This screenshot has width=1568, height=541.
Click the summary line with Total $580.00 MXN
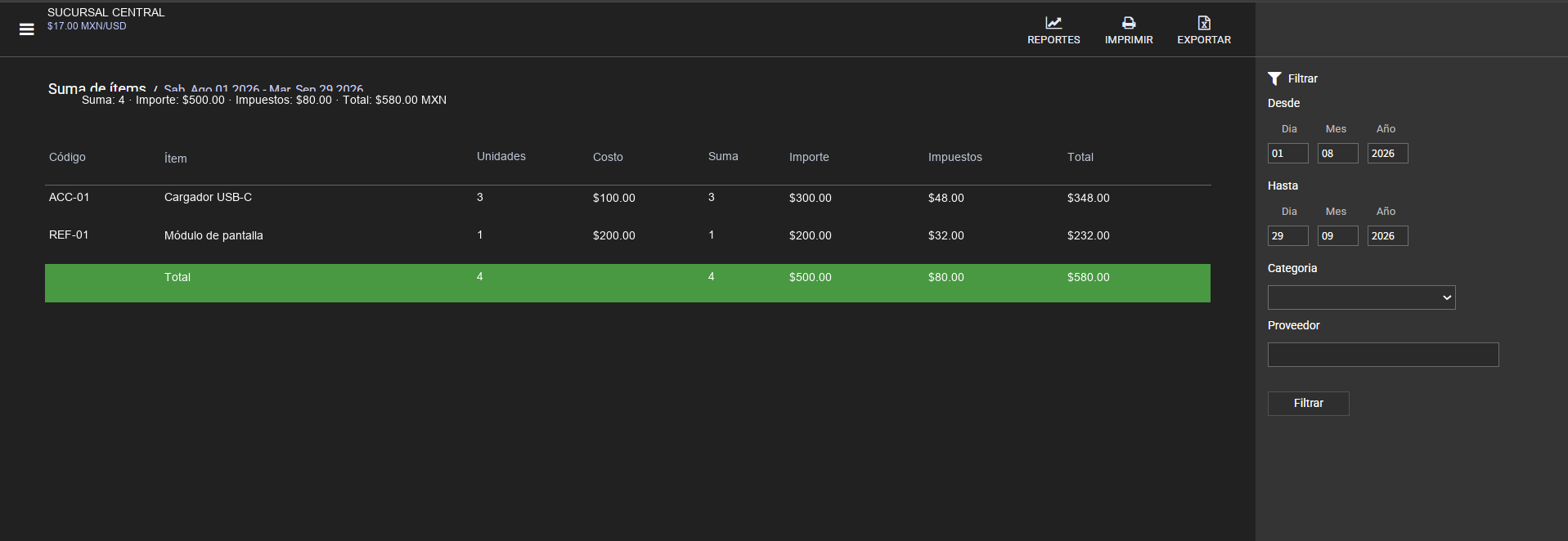click(264, 100)
